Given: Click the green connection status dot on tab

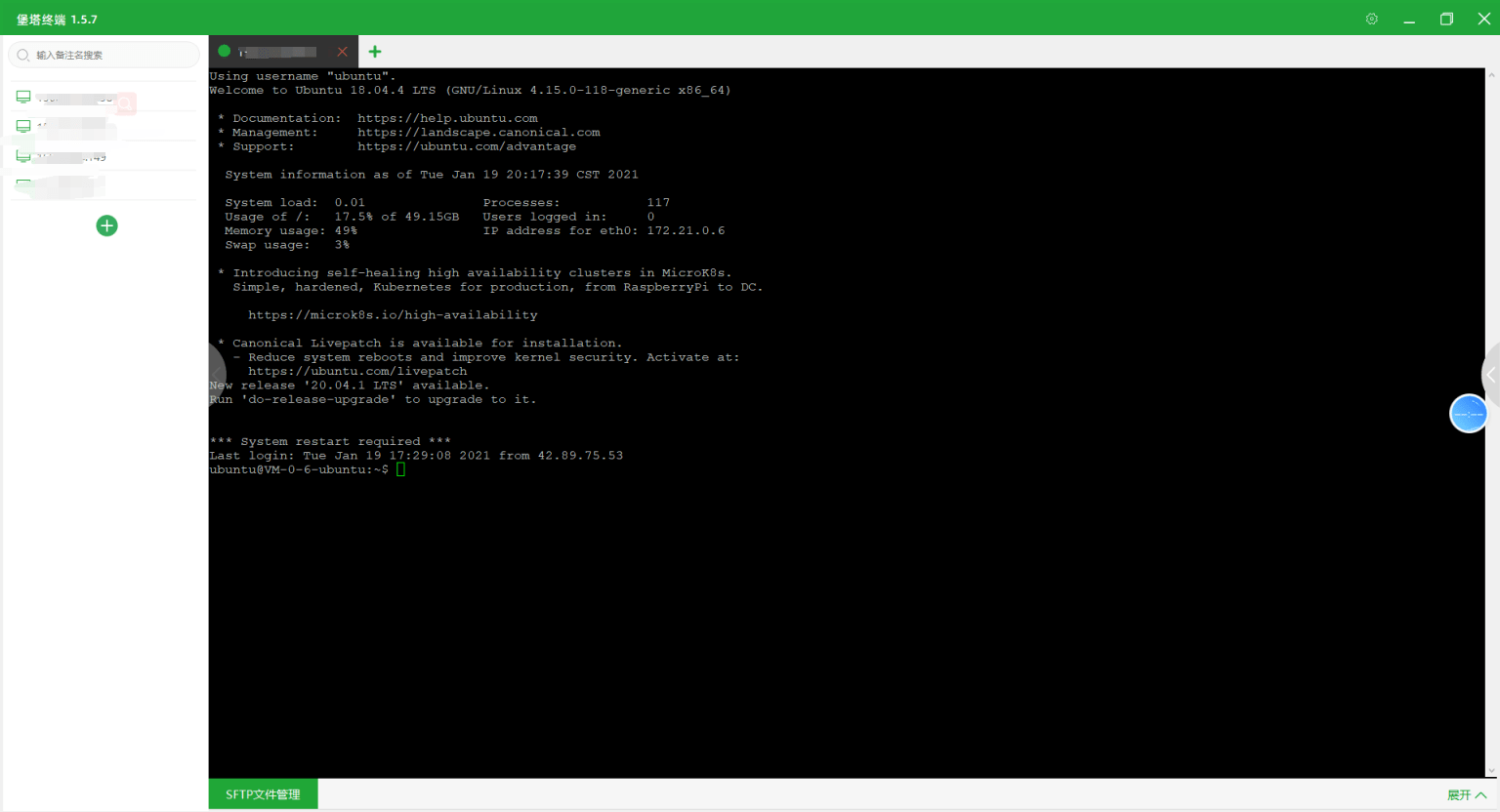Looking at the screenshot, I should coord(224,51).
